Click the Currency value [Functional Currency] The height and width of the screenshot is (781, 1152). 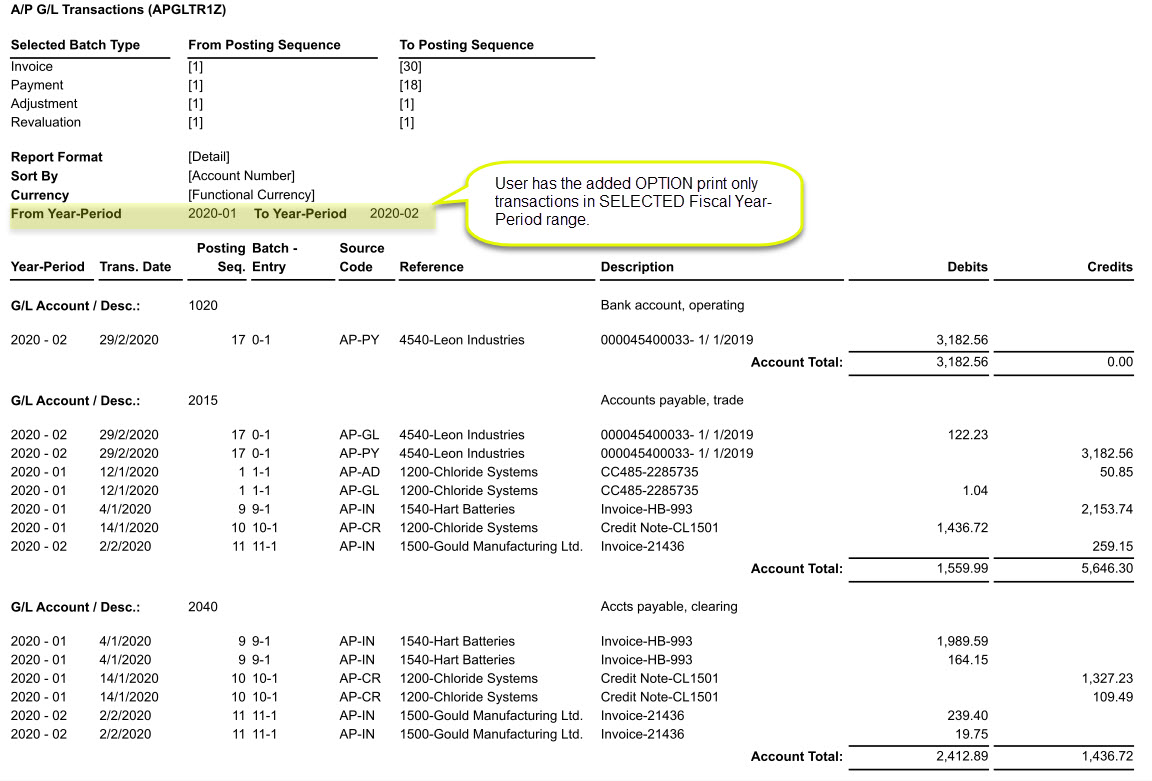coord(251,195)
